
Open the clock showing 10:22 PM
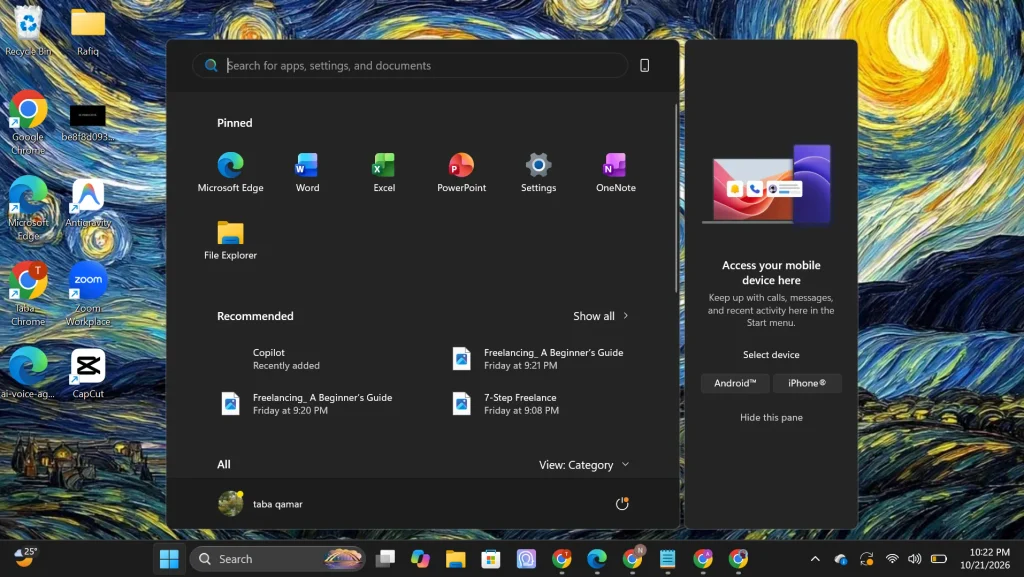point(985,559)
